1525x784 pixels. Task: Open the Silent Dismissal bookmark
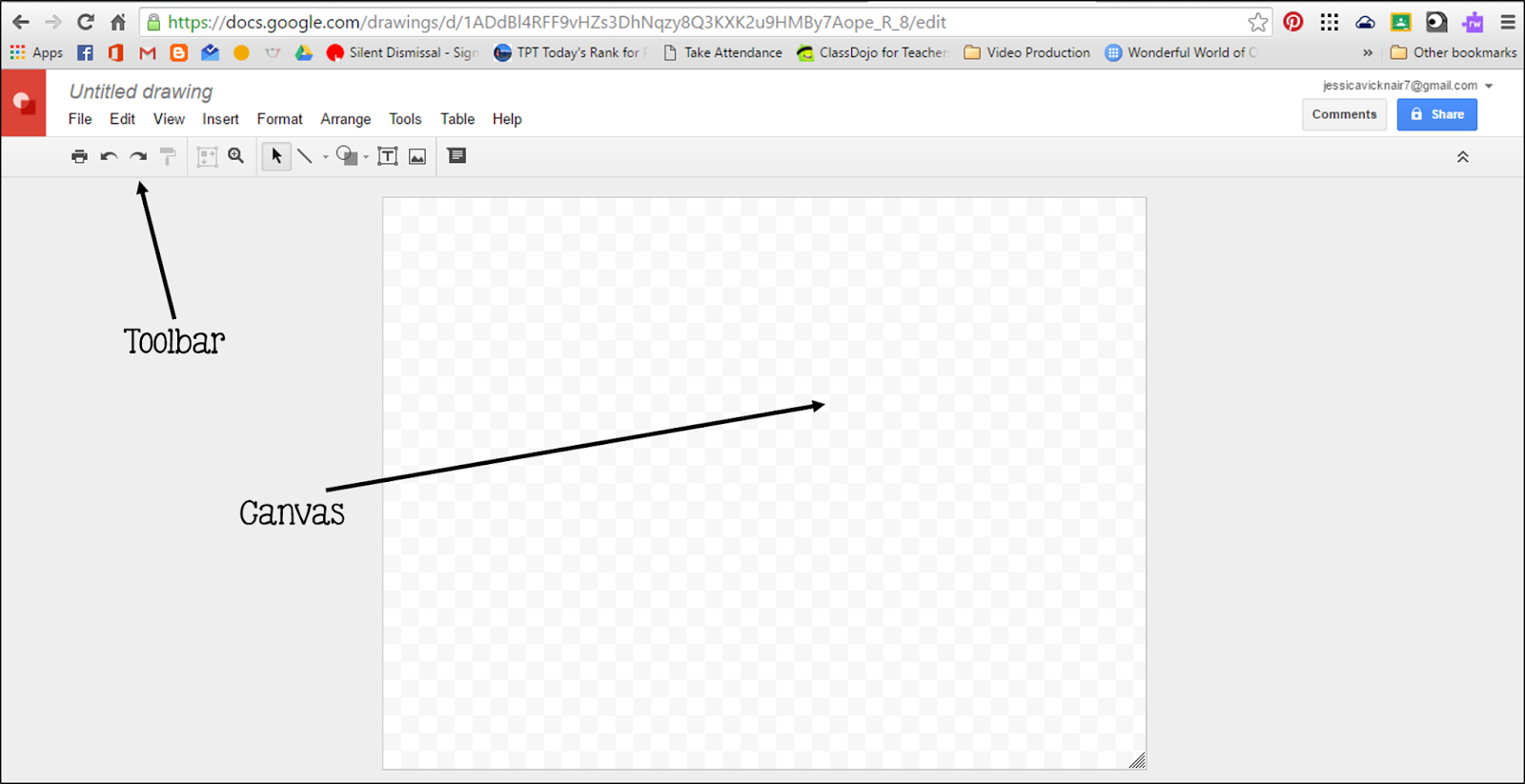401,52
